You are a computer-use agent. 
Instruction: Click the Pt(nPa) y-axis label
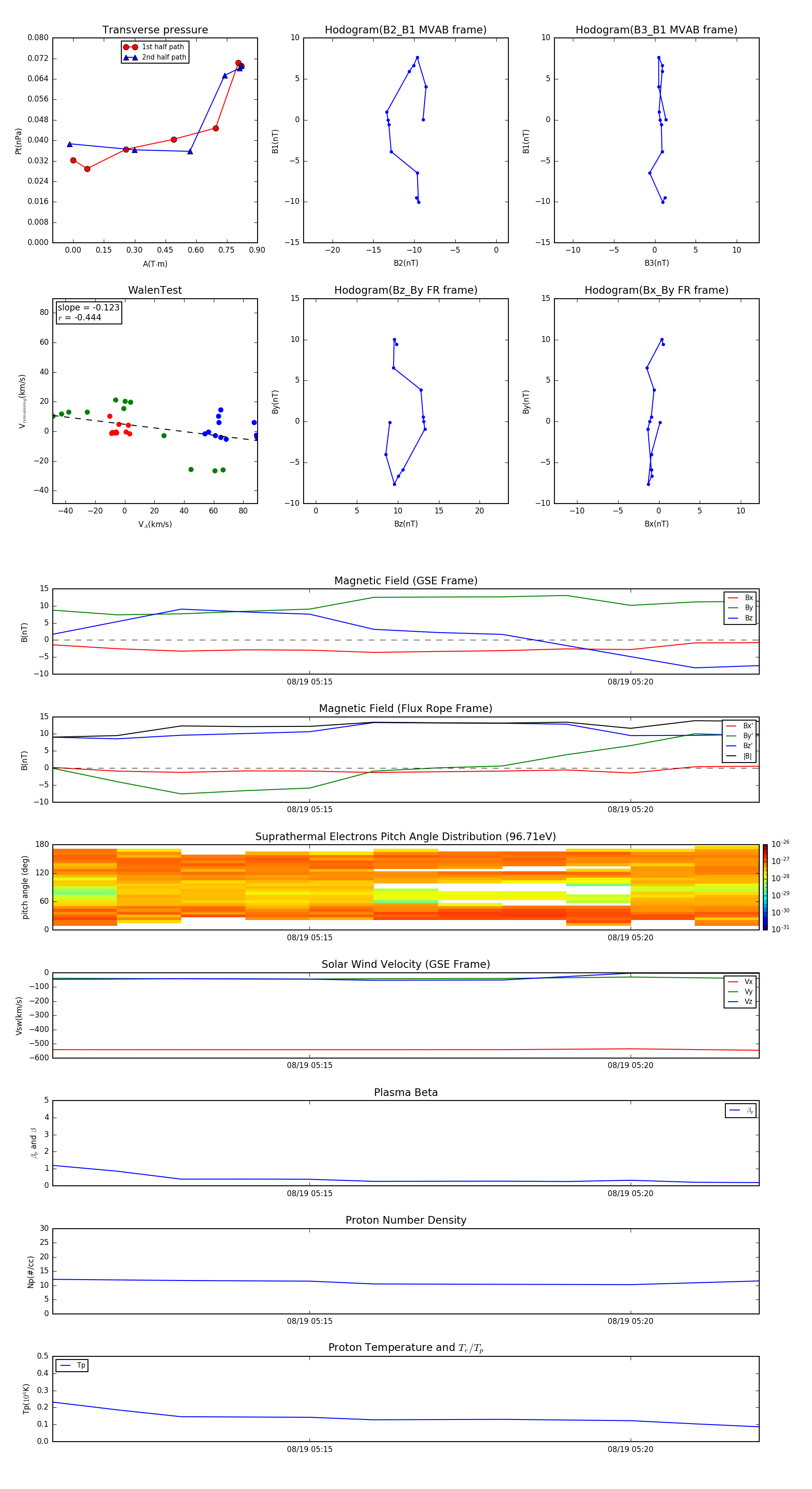[18, 140]
